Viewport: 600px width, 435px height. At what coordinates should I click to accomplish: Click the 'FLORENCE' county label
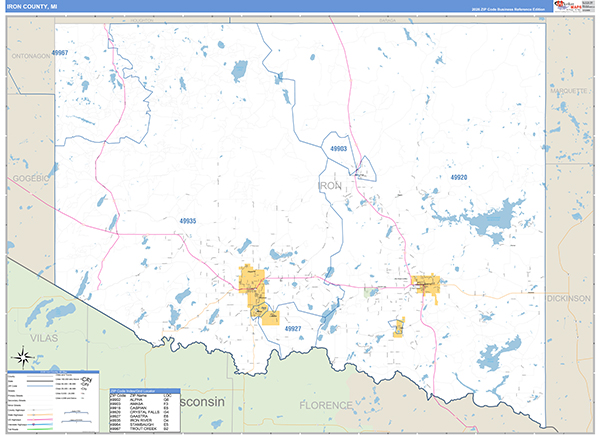pyautogui.click(x=326, y=405)
